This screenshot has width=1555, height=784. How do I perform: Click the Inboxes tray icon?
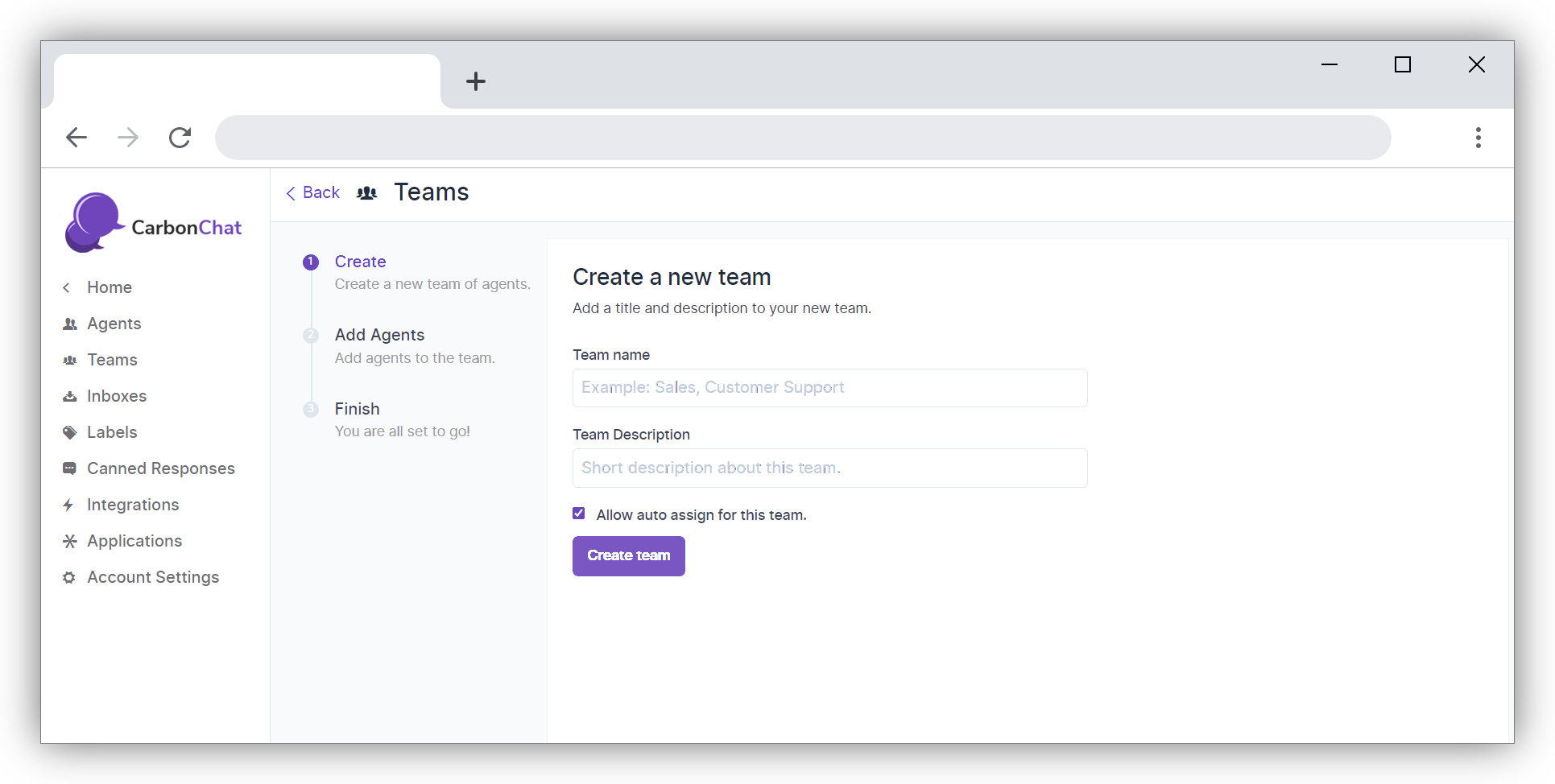70,396
